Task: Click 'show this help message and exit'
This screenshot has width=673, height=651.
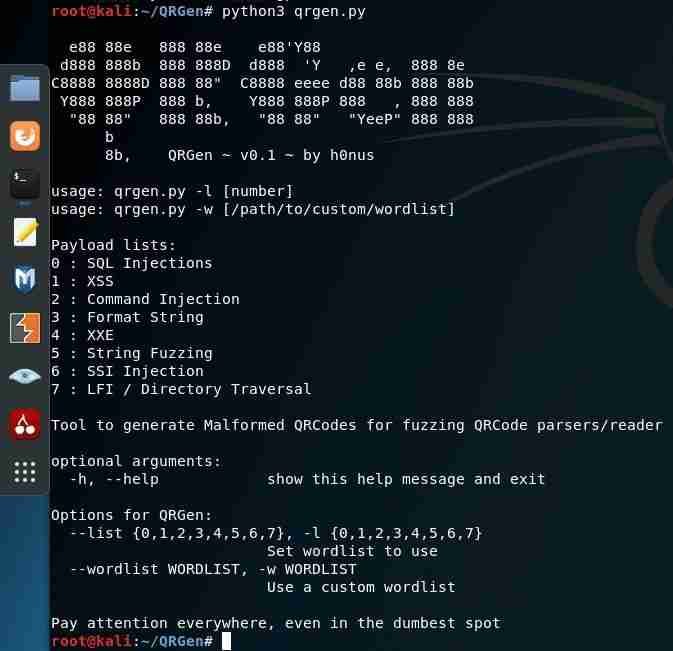Action: (406, 479)
